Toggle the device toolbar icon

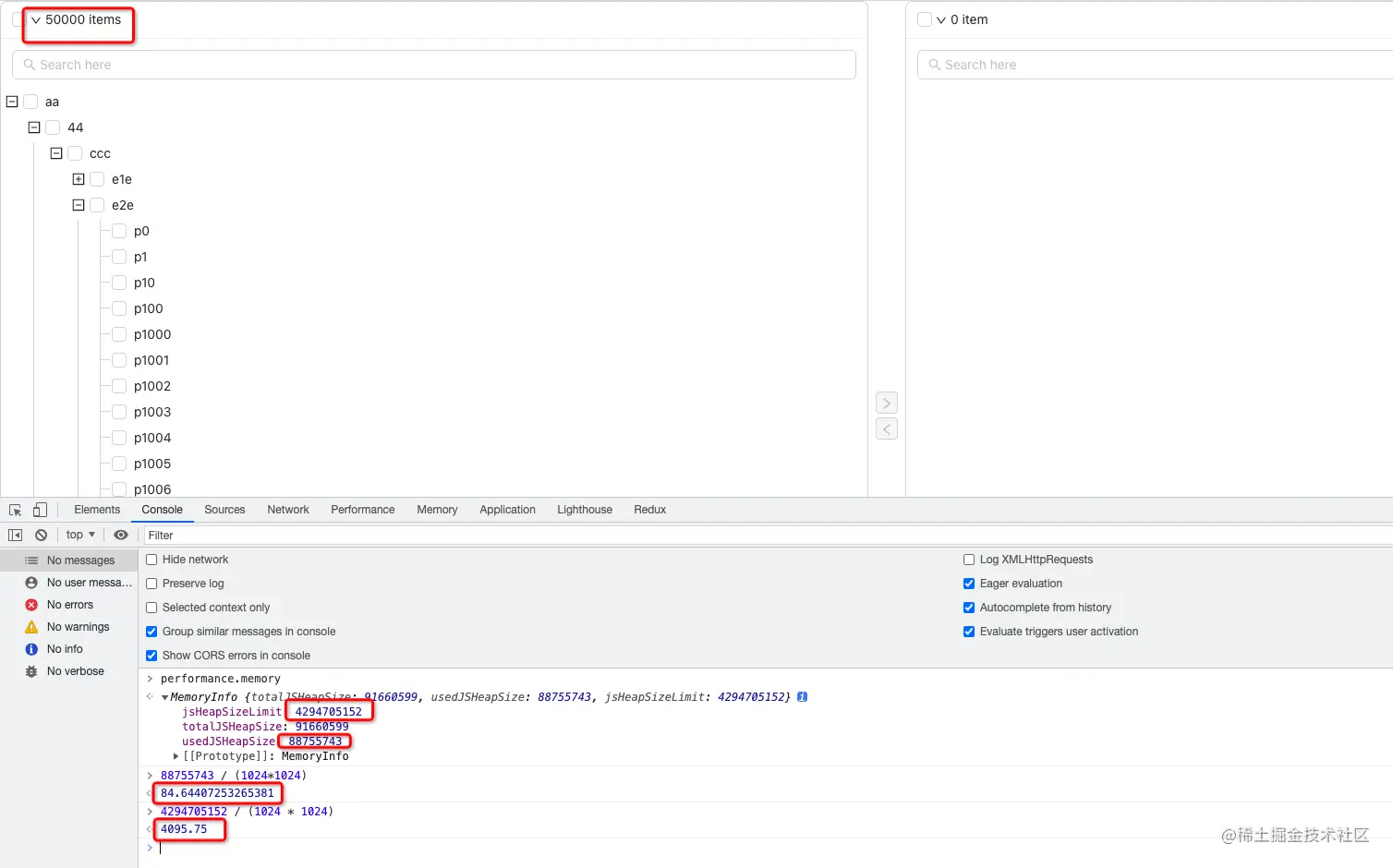click(x=40, y=510)
